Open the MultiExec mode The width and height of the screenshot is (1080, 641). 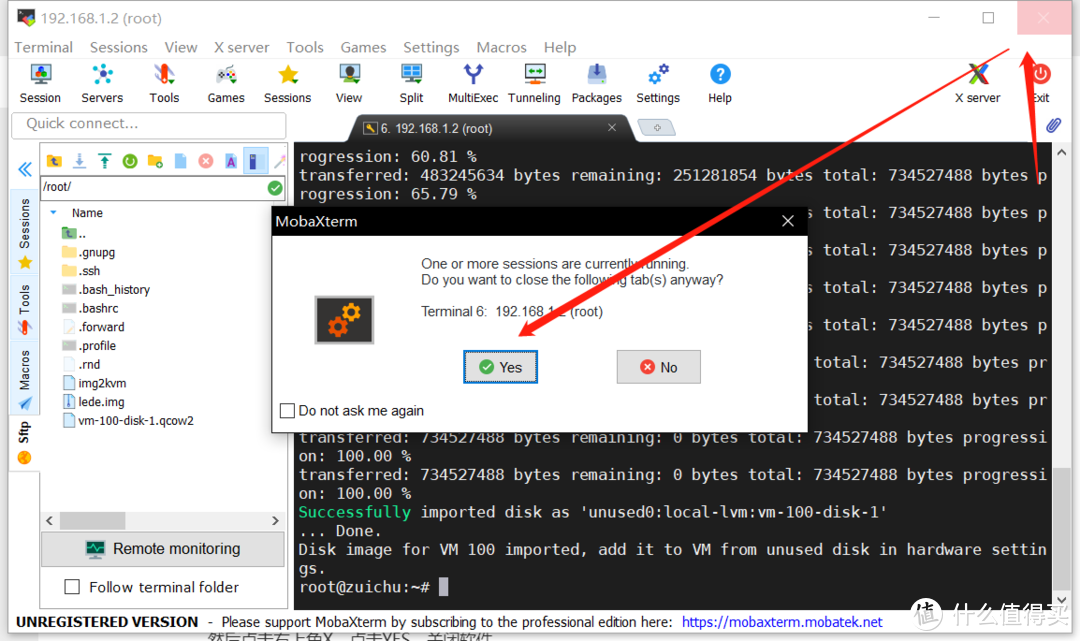click(x=473, y=83)
